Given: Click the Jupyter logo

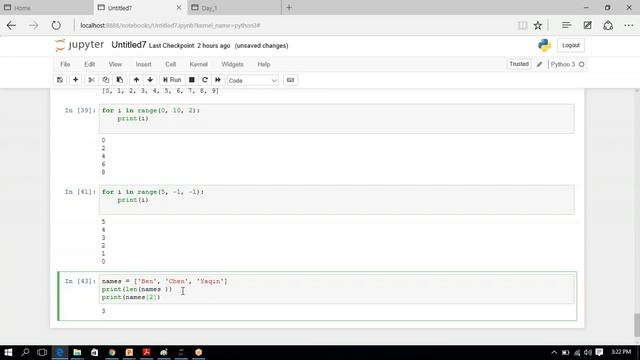Looking at the screenshot, I should 80,45.
